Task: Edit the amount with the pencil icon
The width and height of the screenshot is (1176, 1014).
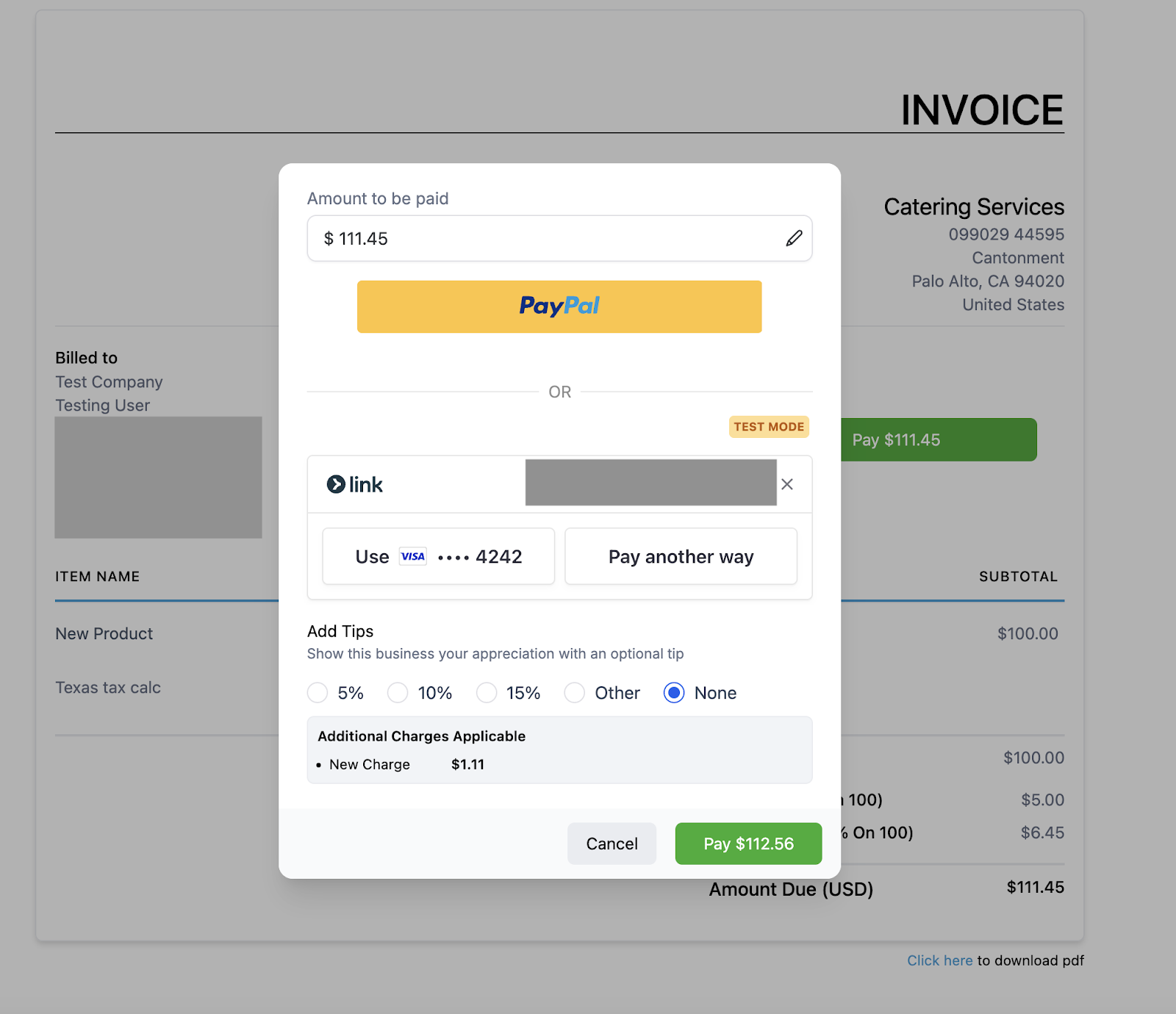Action: (794, 238)
